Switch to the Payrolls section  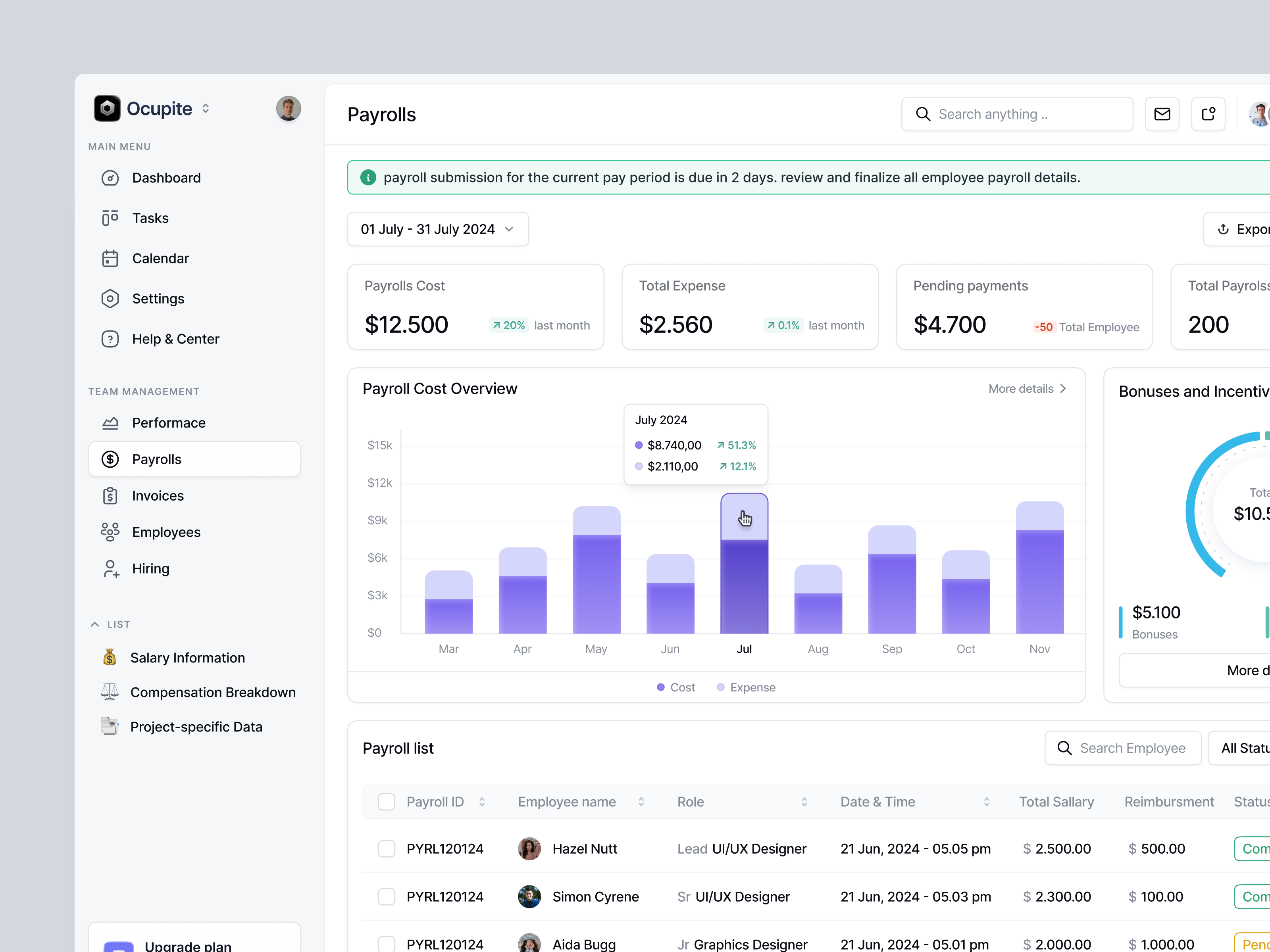[x=156, y=459]
